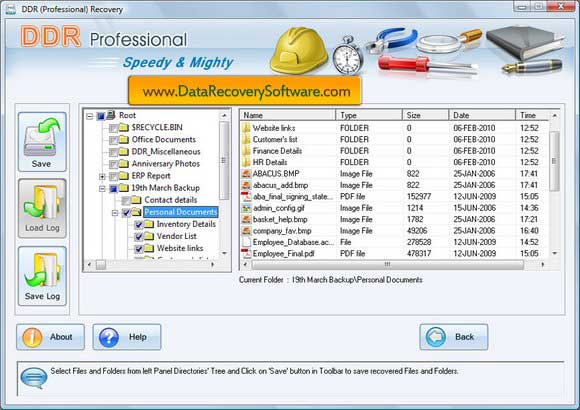Collapse the 19th March Backup node

pyautogui.click(x=102, y=189)
